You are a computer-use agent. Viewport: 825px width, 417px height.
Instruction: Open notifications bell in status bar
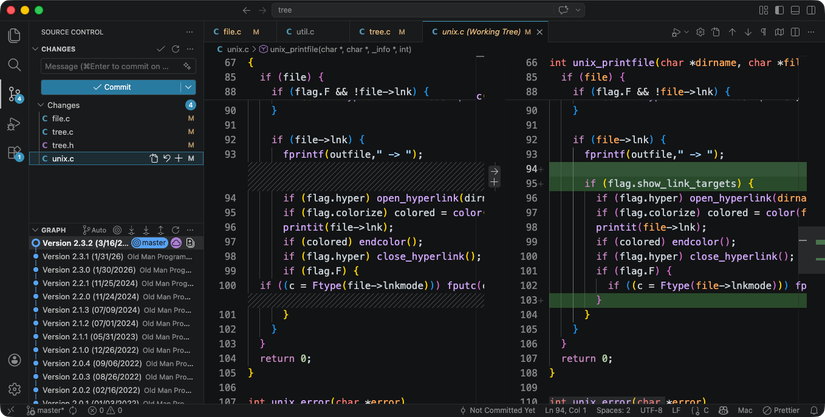click(x=814, y=410)
